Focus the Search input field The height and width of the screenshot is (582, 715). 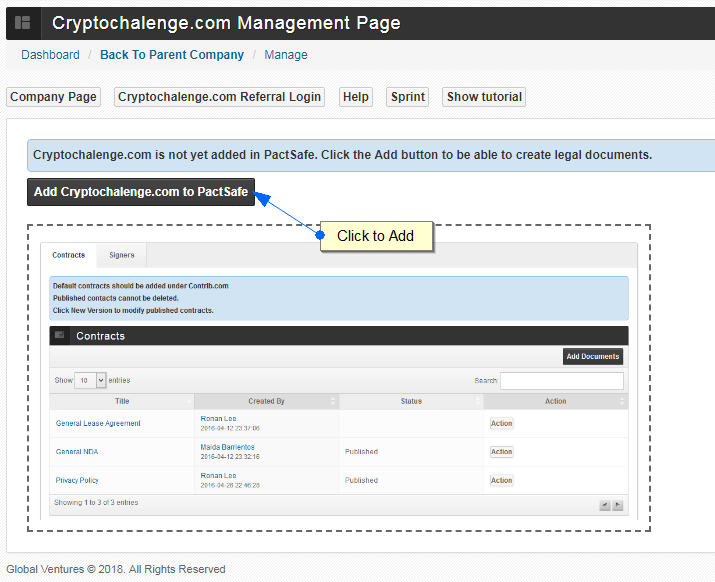(562, 380)
